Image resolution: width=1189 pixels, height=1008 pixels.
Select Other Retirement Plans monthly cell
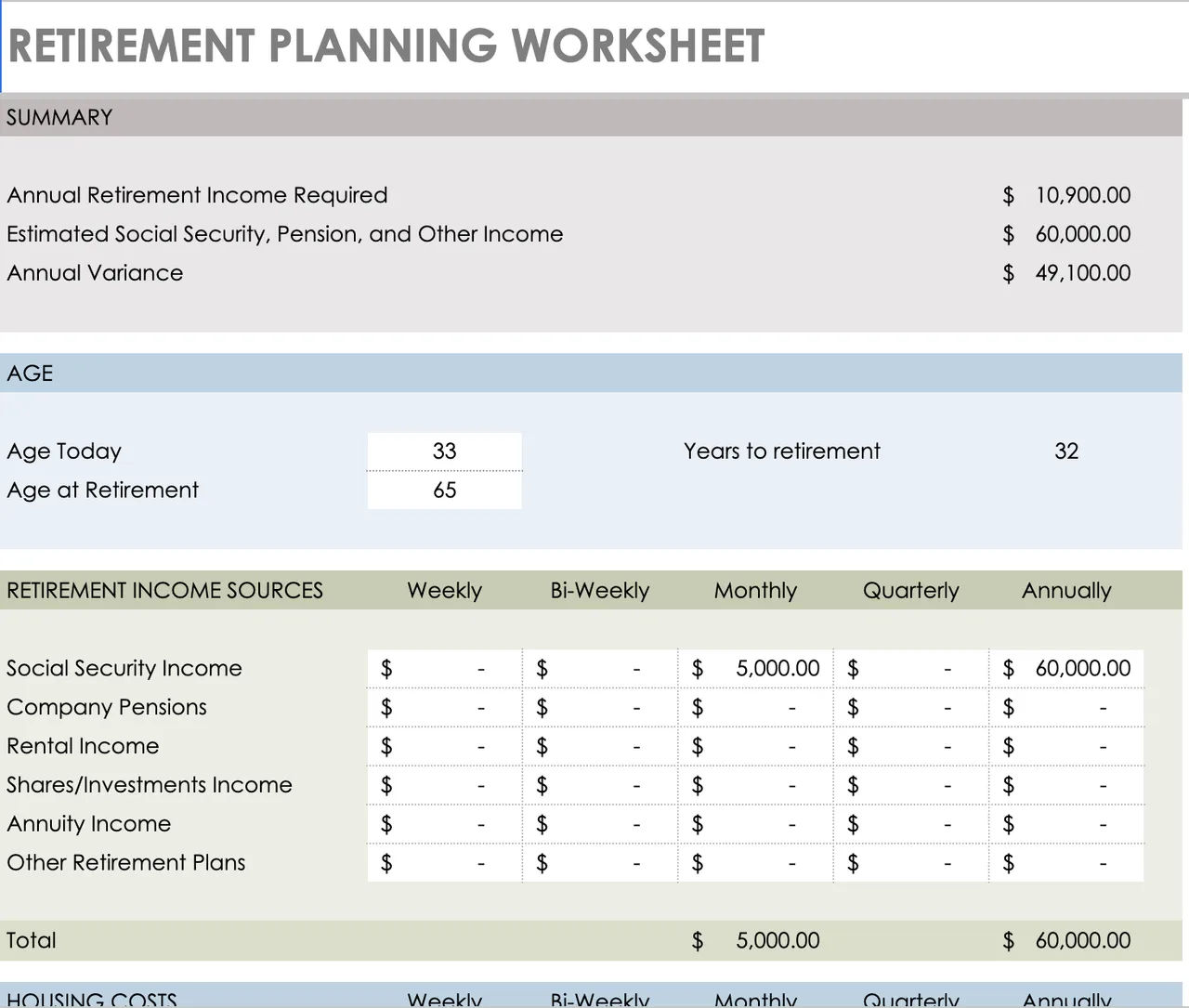pyautogui.click(x=755, y=863)
